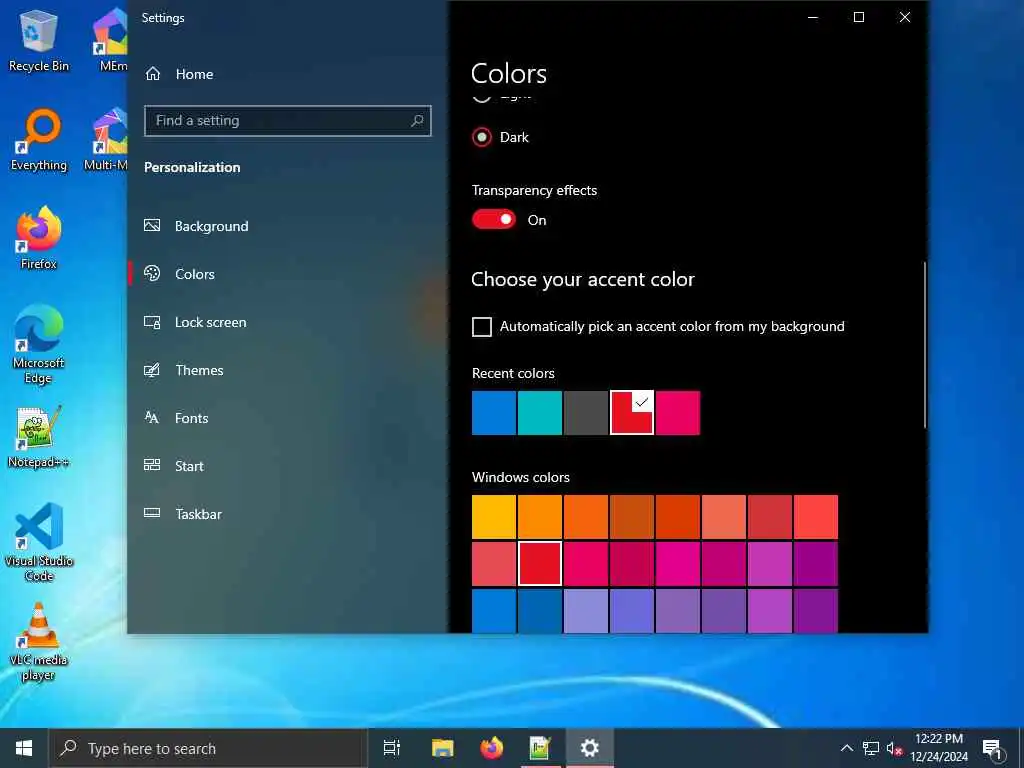Image resolution: width=1024 pixels, height=768 pixels.
Task: Select the Visual Studio Code desktop shortcut
Action: coord(39,542)
